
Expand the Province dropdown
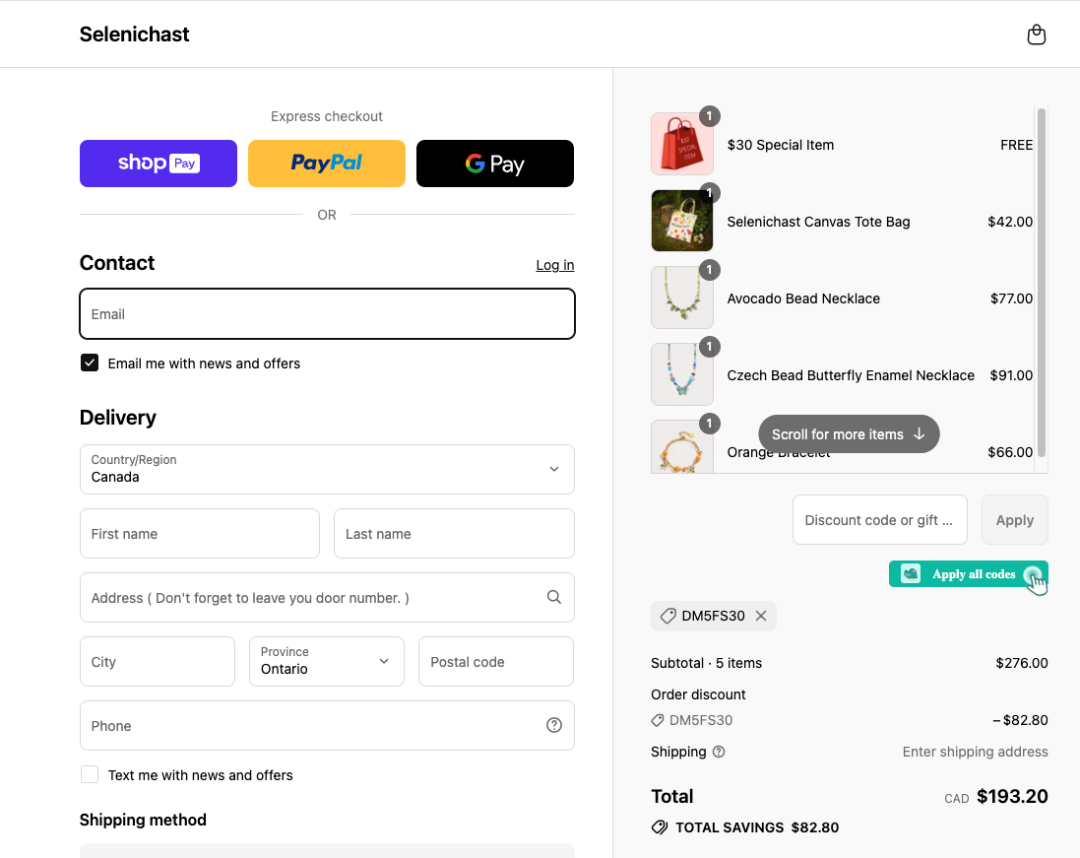coord(326,661)
